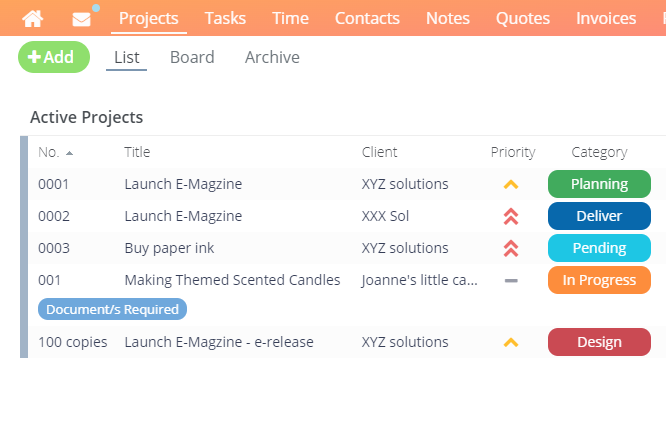666x429 pixels.
Task: Open Making Themed Scented Candles project
Action: 232,280
